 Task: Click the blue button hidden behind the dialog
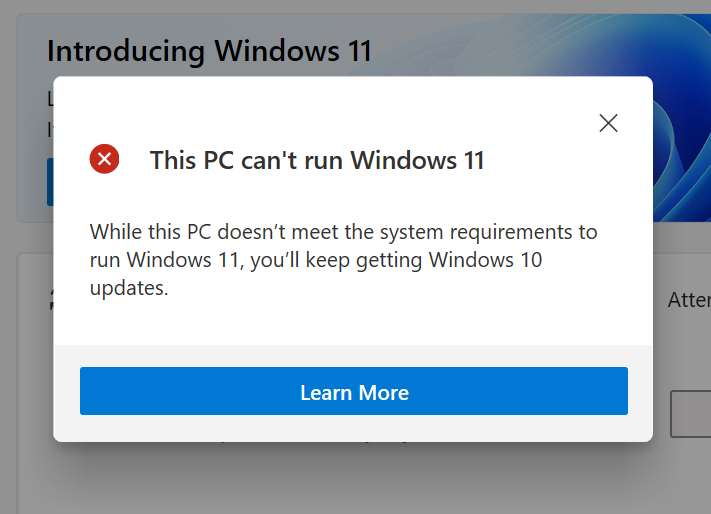(49, 182)
